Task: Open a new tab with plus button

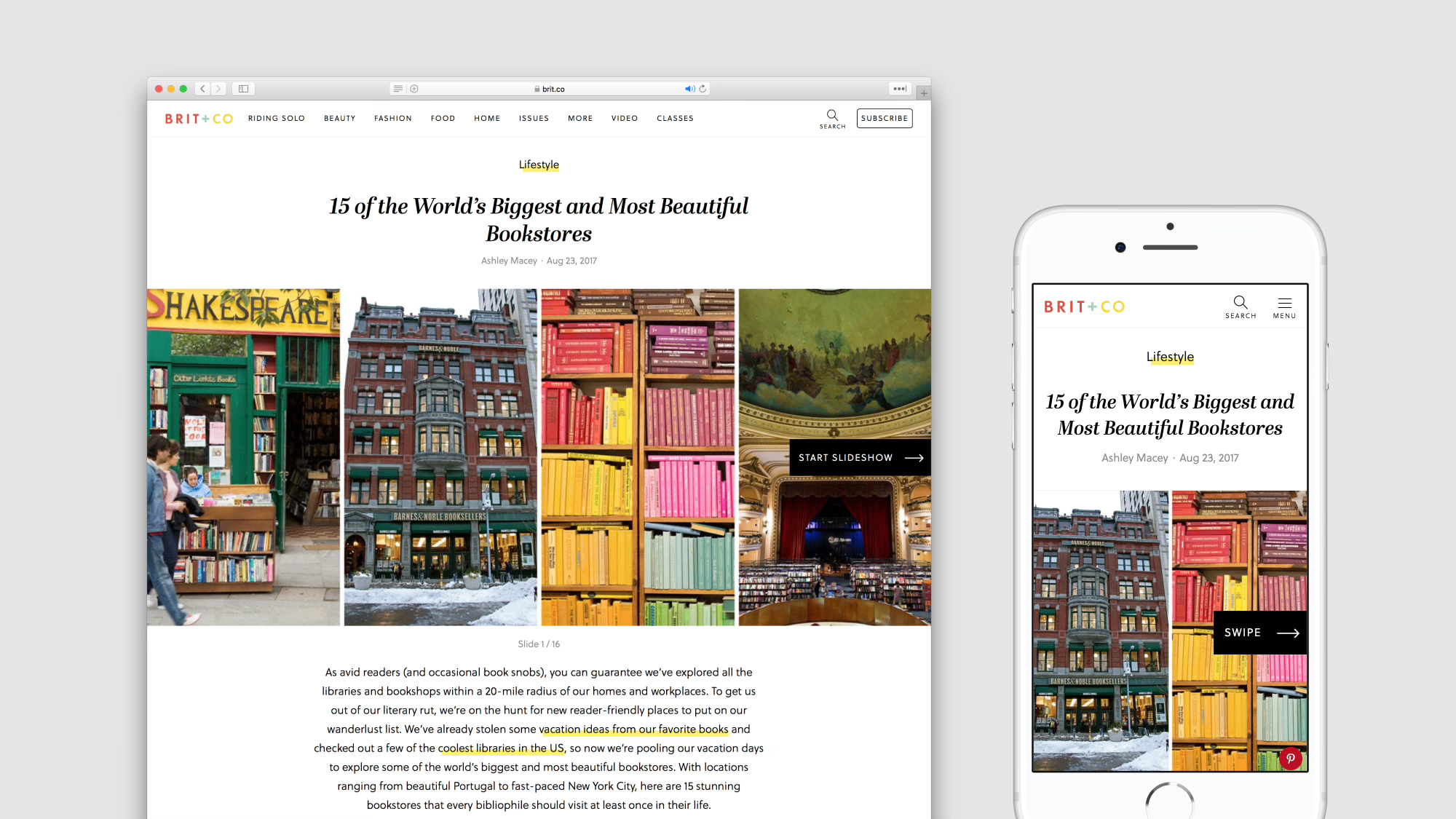Action: pyautogui.click(x=923, y=93)
